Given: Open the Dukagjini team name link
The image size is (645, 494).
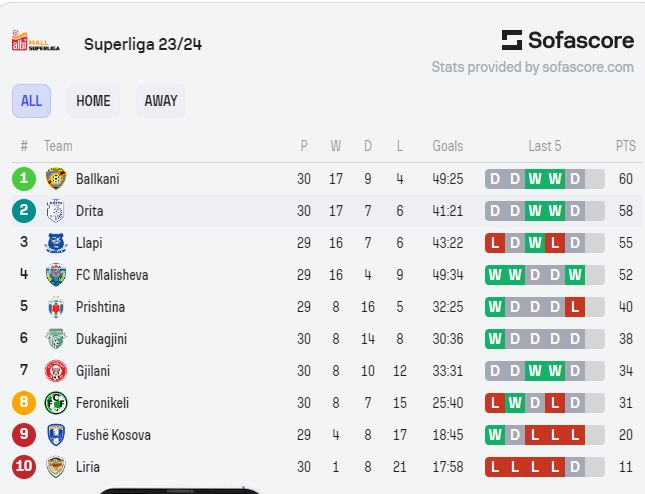Looking at the screenshot, I should coord(101,339).
